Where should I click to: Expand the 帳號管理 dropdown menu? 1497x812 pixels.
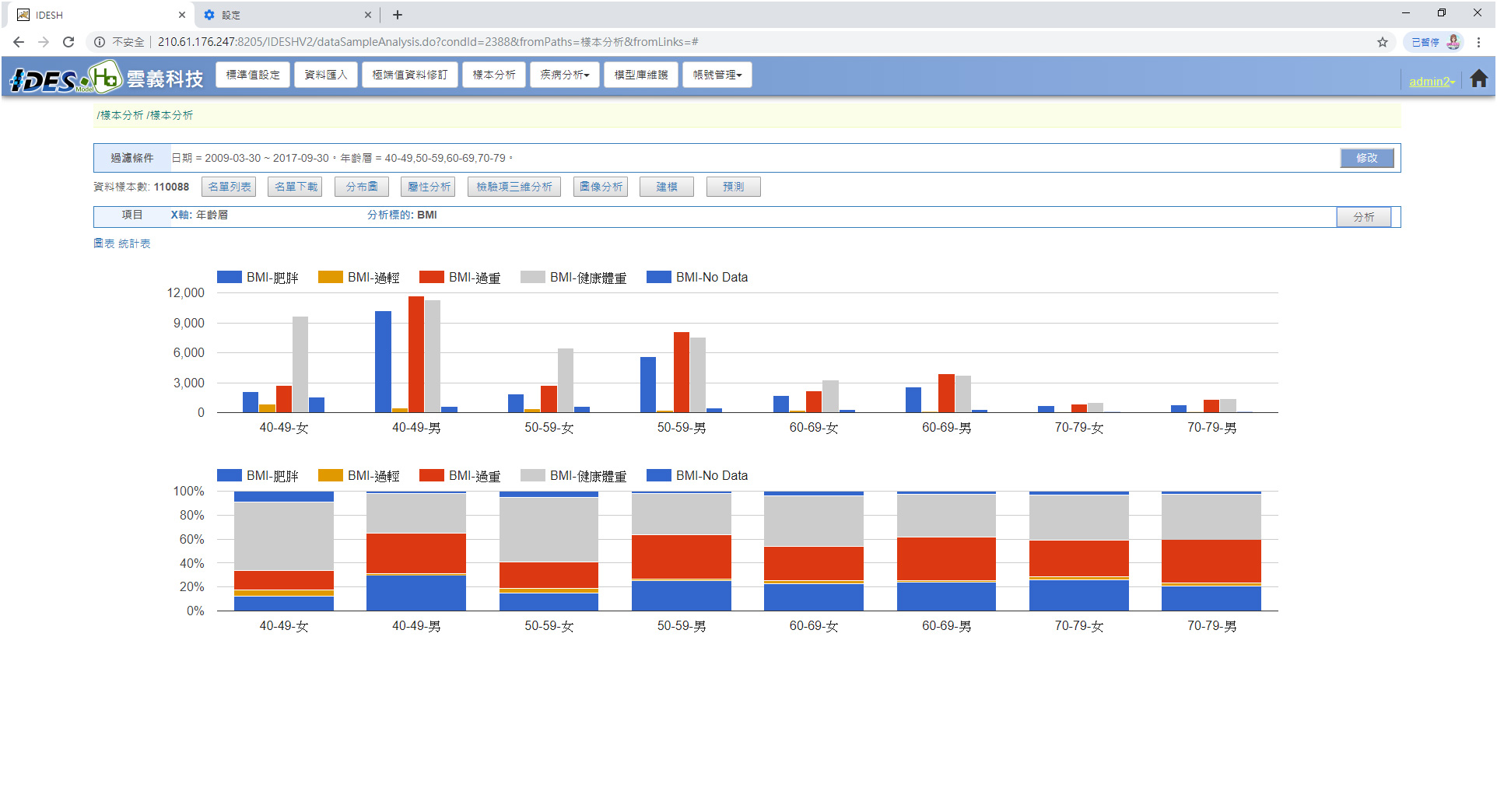tap(717, 75)
